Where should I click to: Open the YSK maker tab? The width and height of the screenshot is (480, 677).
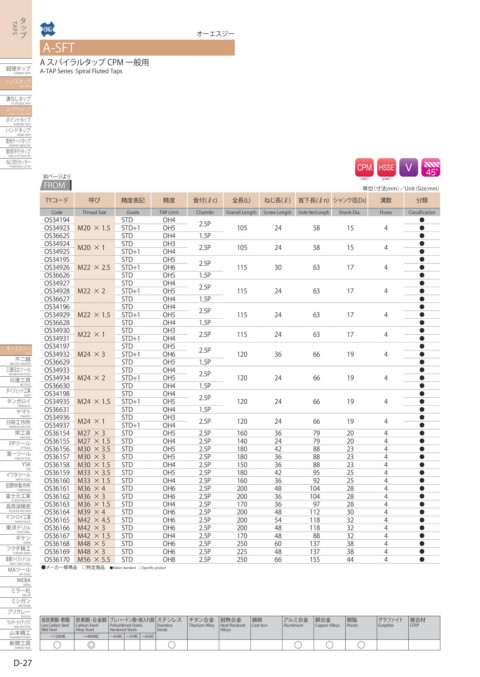[16, 465]
